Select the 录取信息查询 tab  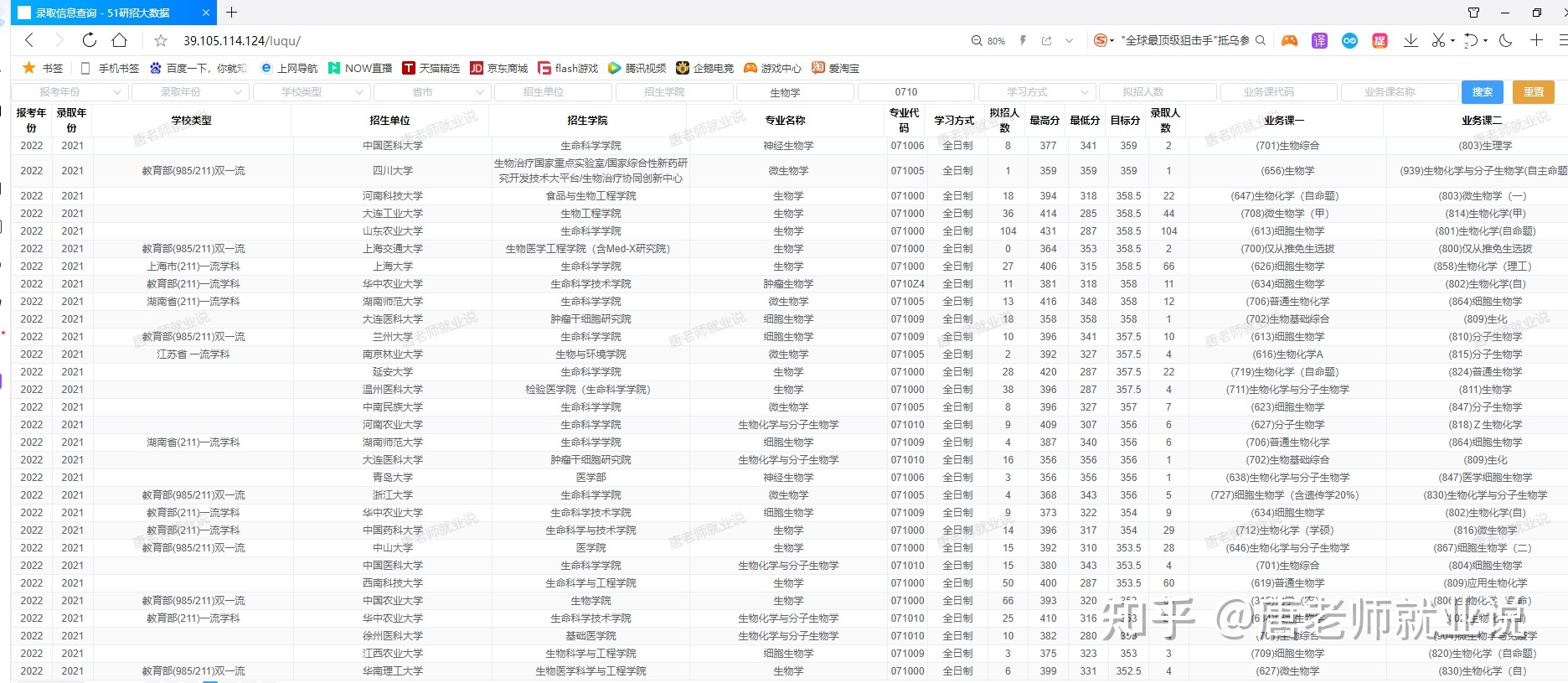click(x=105, y=13)
